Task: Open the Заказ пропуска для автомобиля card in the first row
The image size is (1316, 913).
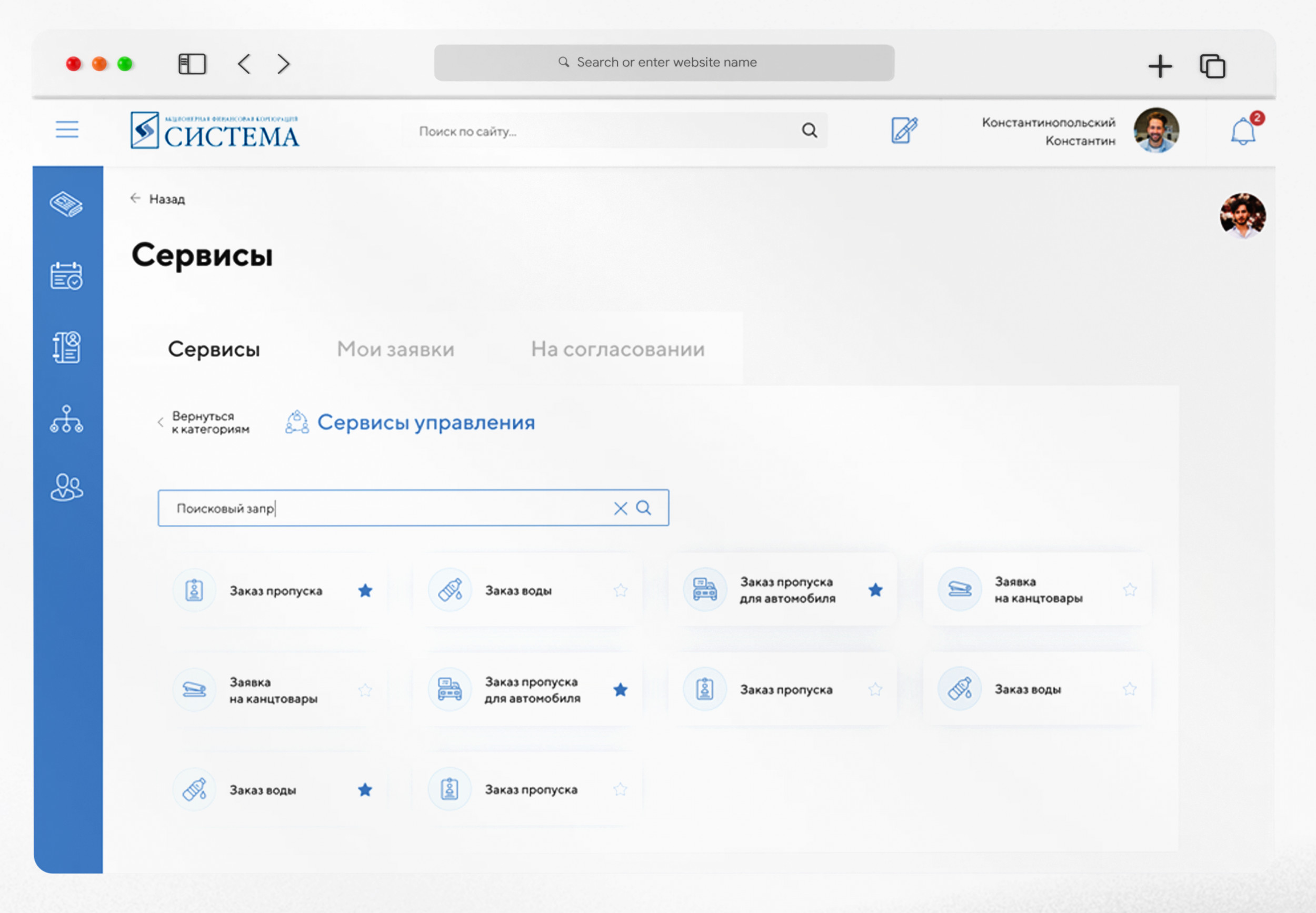Action: (787, 590)
